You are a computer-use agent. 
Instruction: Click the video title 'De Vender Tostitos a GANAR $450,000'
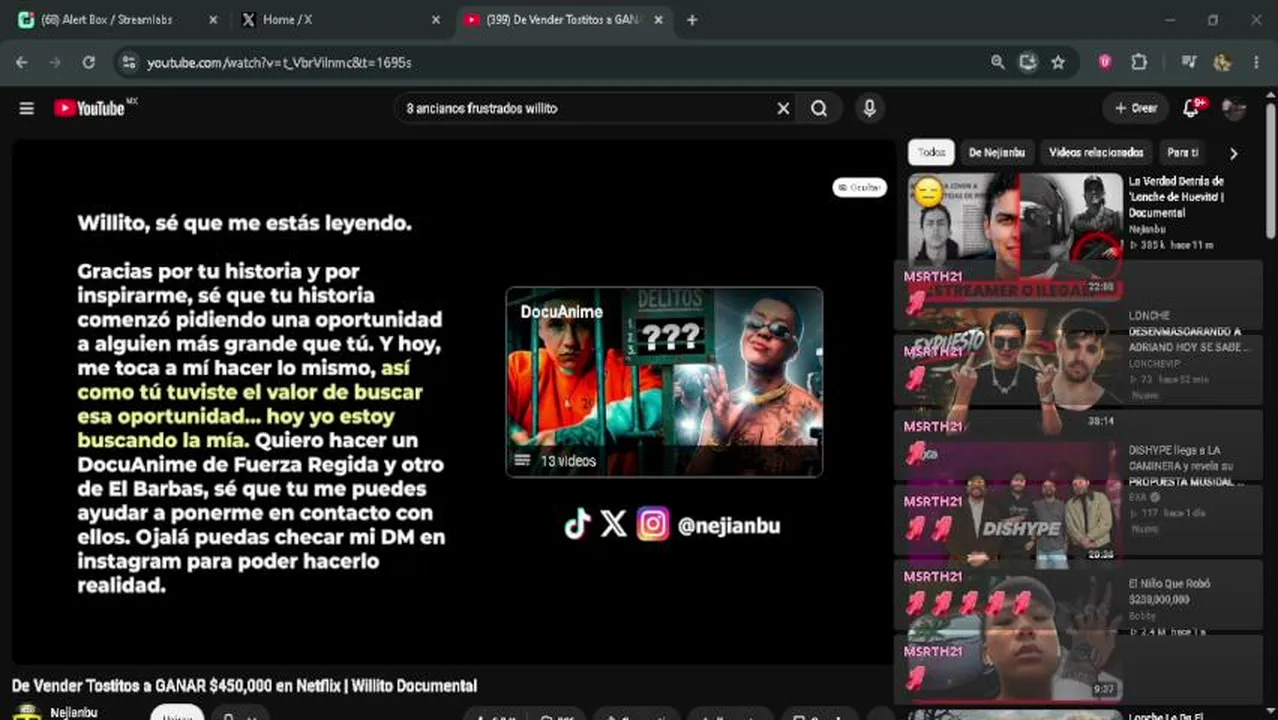[x=244, y=686]
